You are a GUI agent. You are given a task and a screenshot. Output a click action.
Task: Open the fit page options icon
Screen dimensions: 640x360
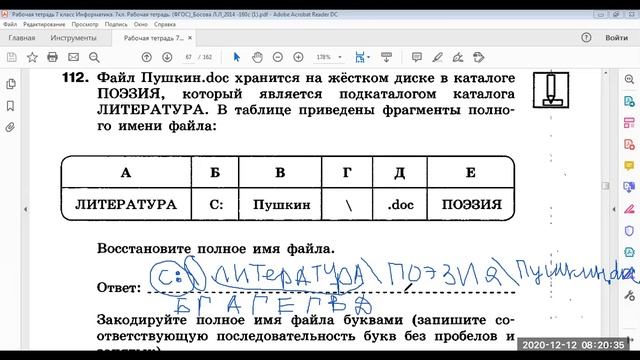[361, 57]
